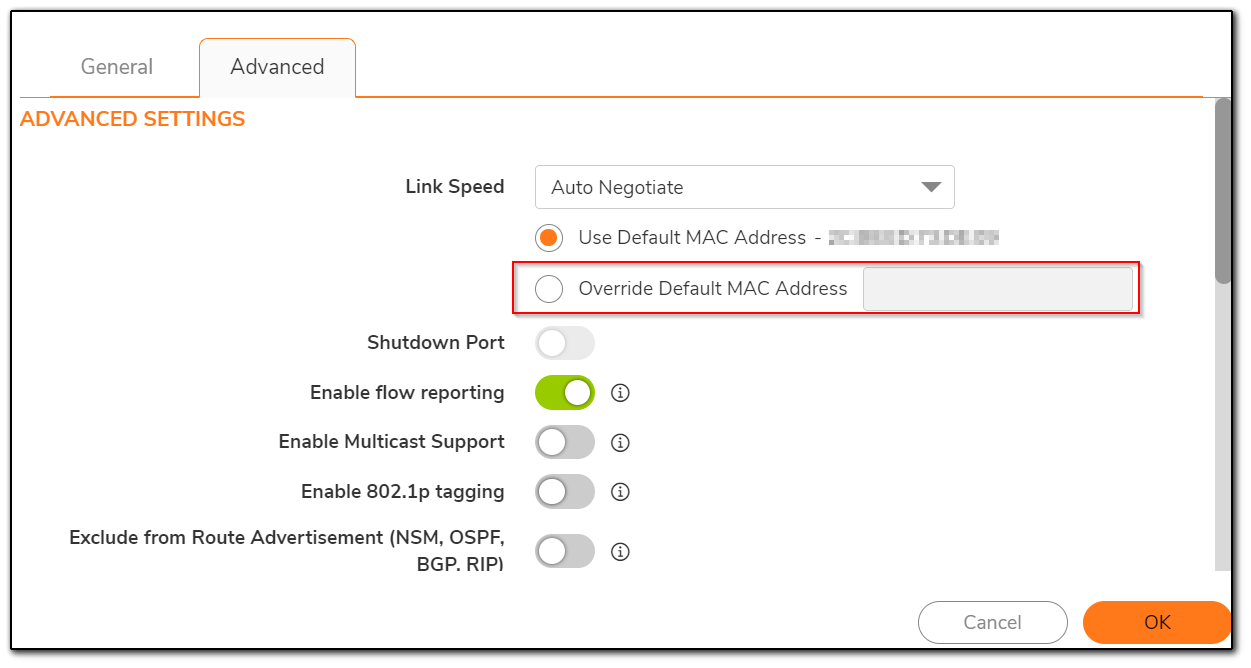Choose Override Default MAC Address option
1251x668 pixels.
[549, 289]
